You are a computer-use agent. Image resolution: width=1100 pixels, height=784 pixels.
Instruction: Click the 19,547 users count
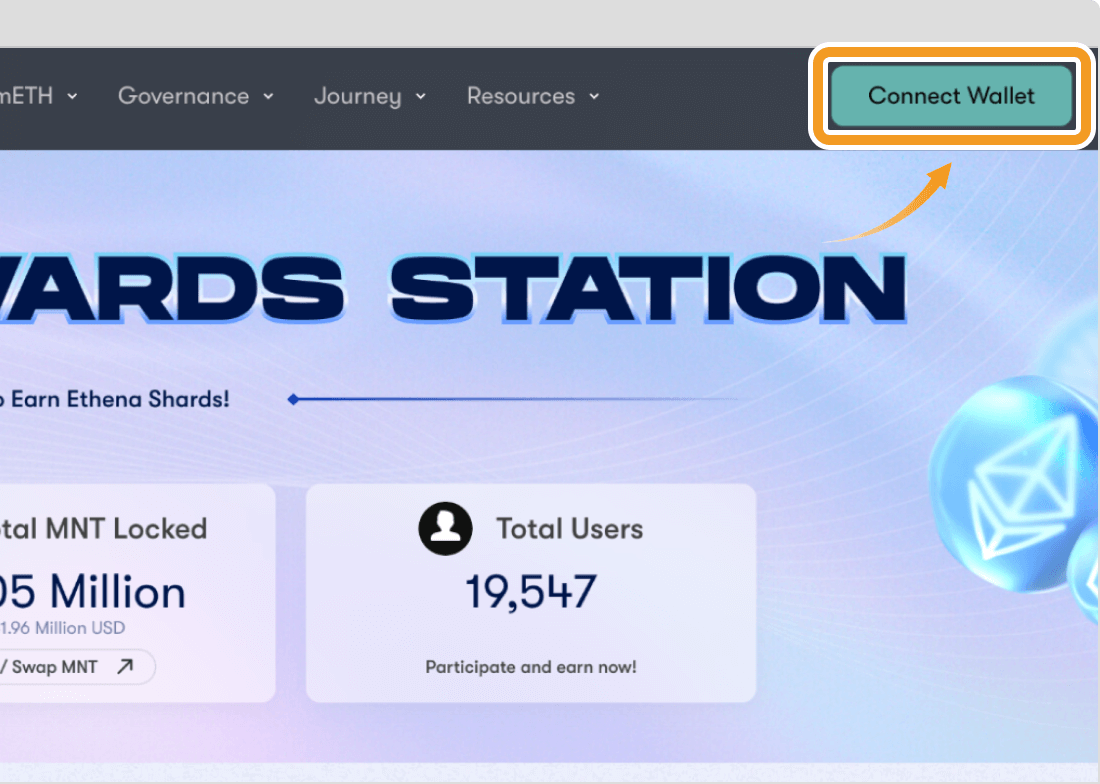(x=531, y=591)
